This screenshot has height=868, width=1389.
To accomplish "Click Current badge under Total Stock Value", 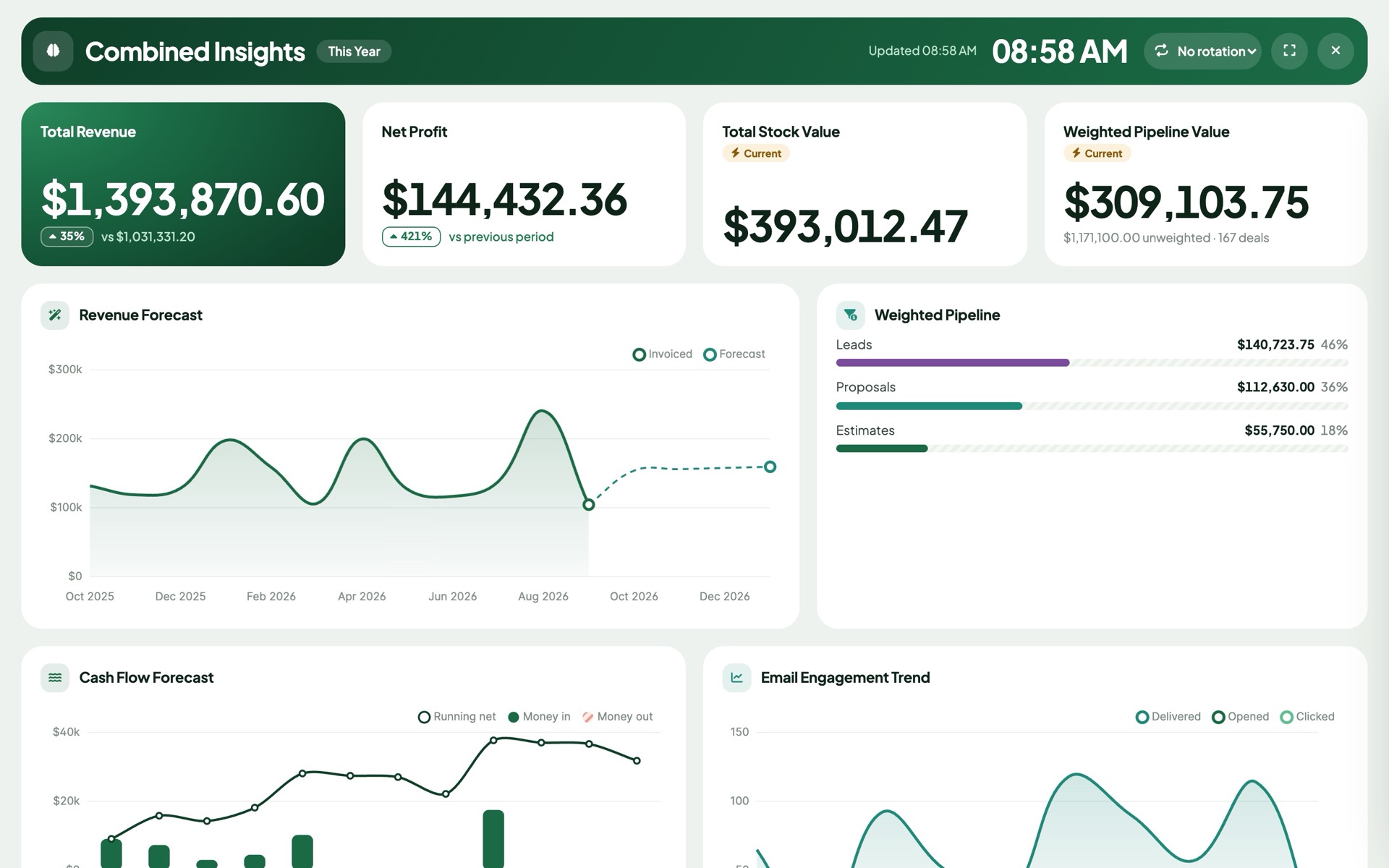I will pyautogui.click(x=755, y=153).
